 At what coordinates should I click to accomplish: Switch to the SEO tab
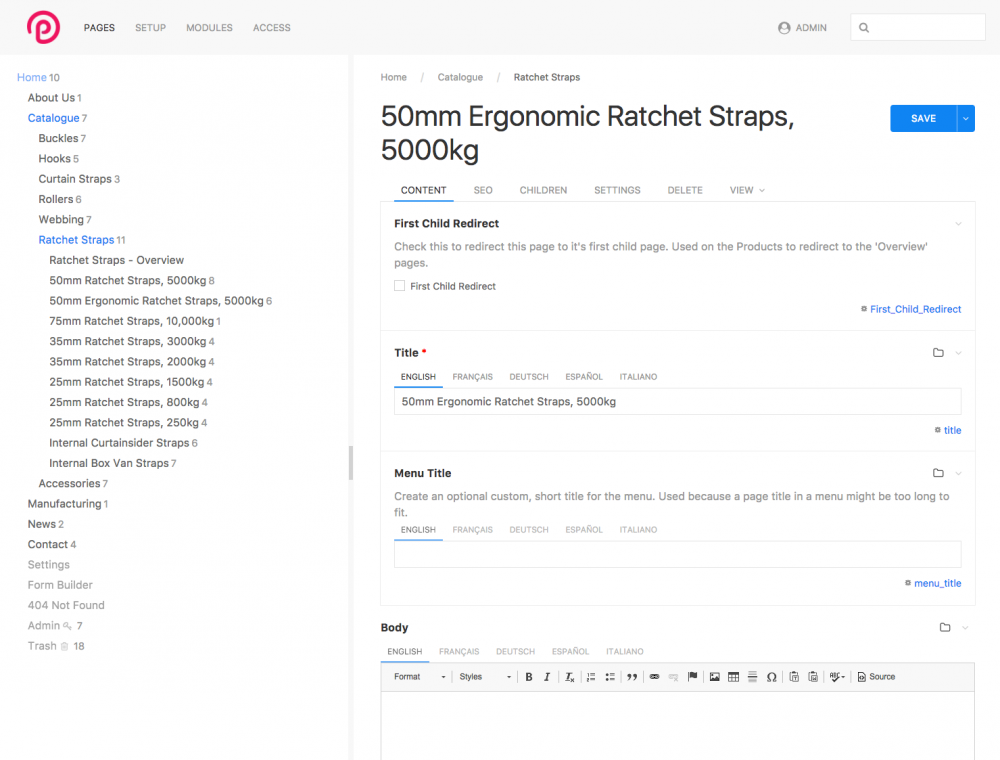(x=483, y=190)
